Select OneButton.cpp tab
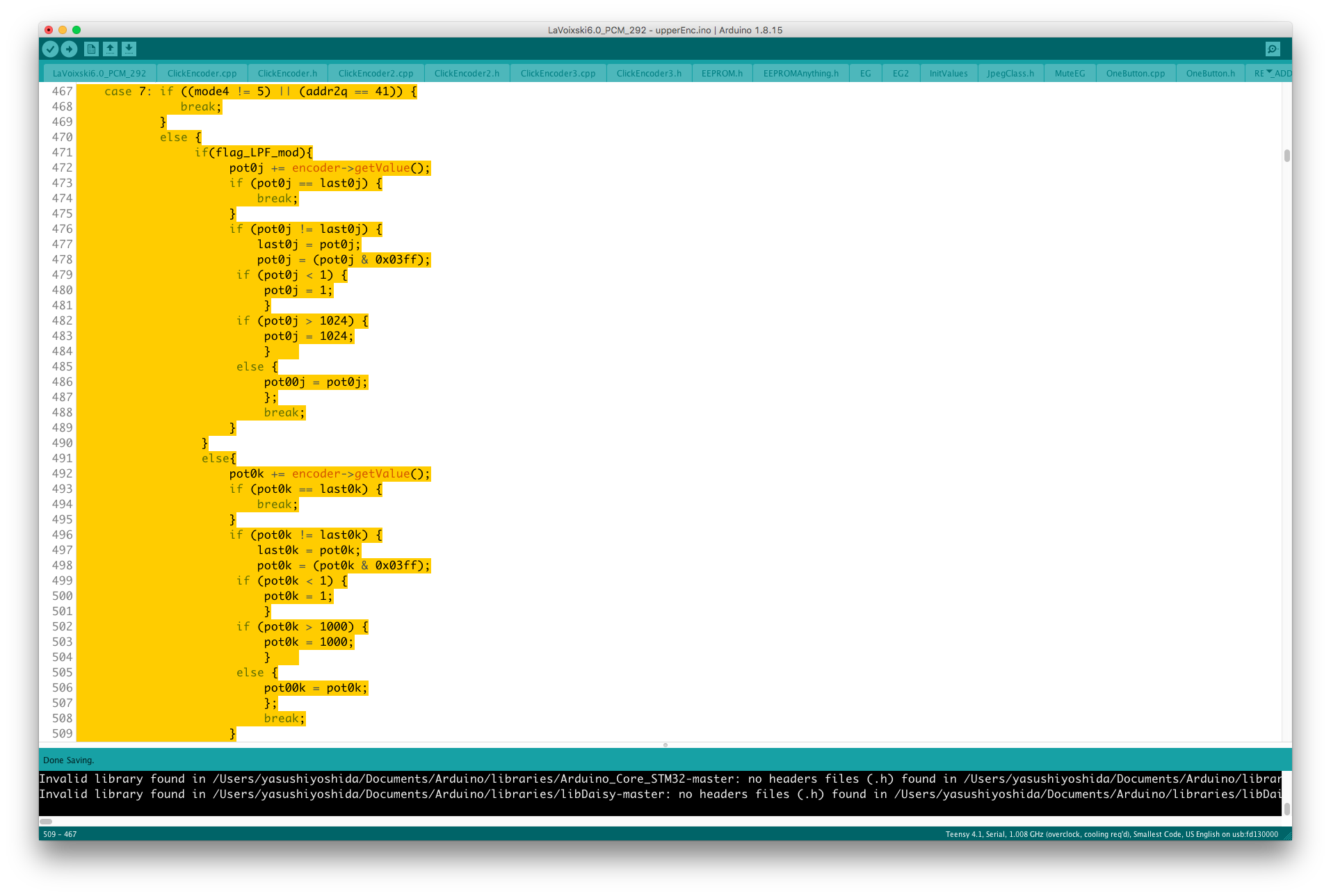The image size is (1331, 896). click(1136, 73)
